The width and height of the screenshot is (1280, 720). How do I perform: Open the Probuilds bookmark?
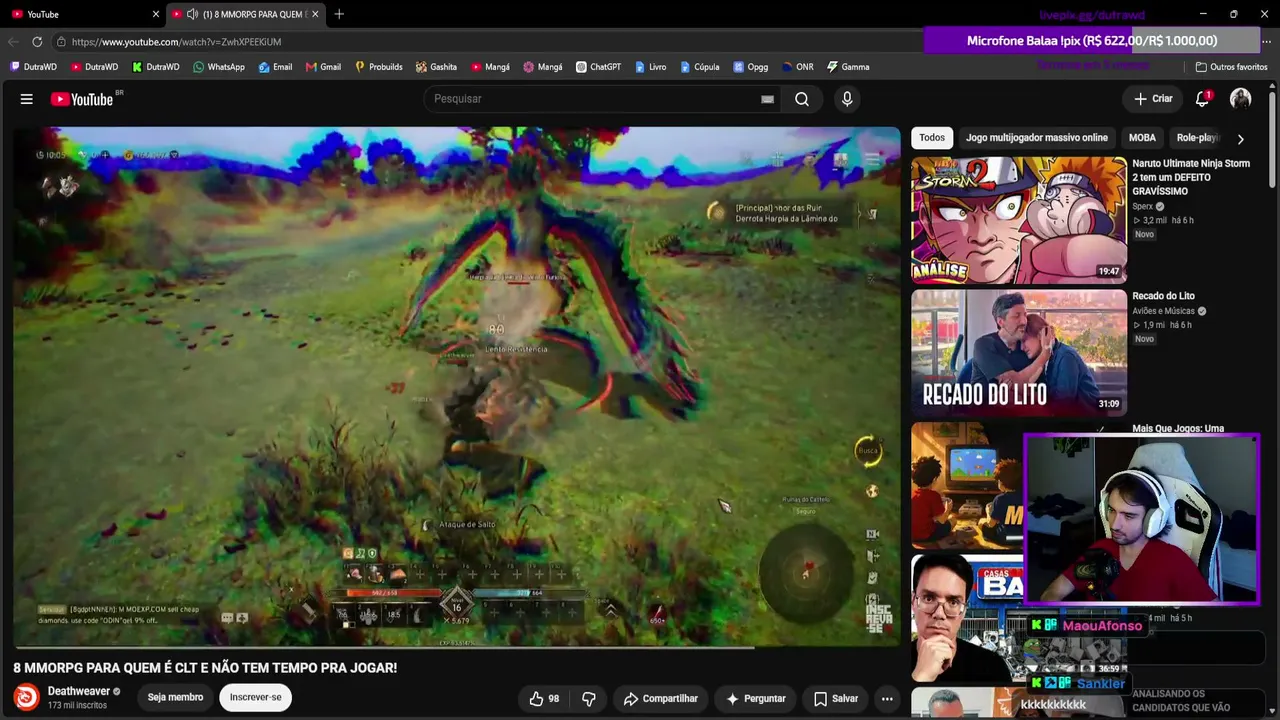point(379,67)
